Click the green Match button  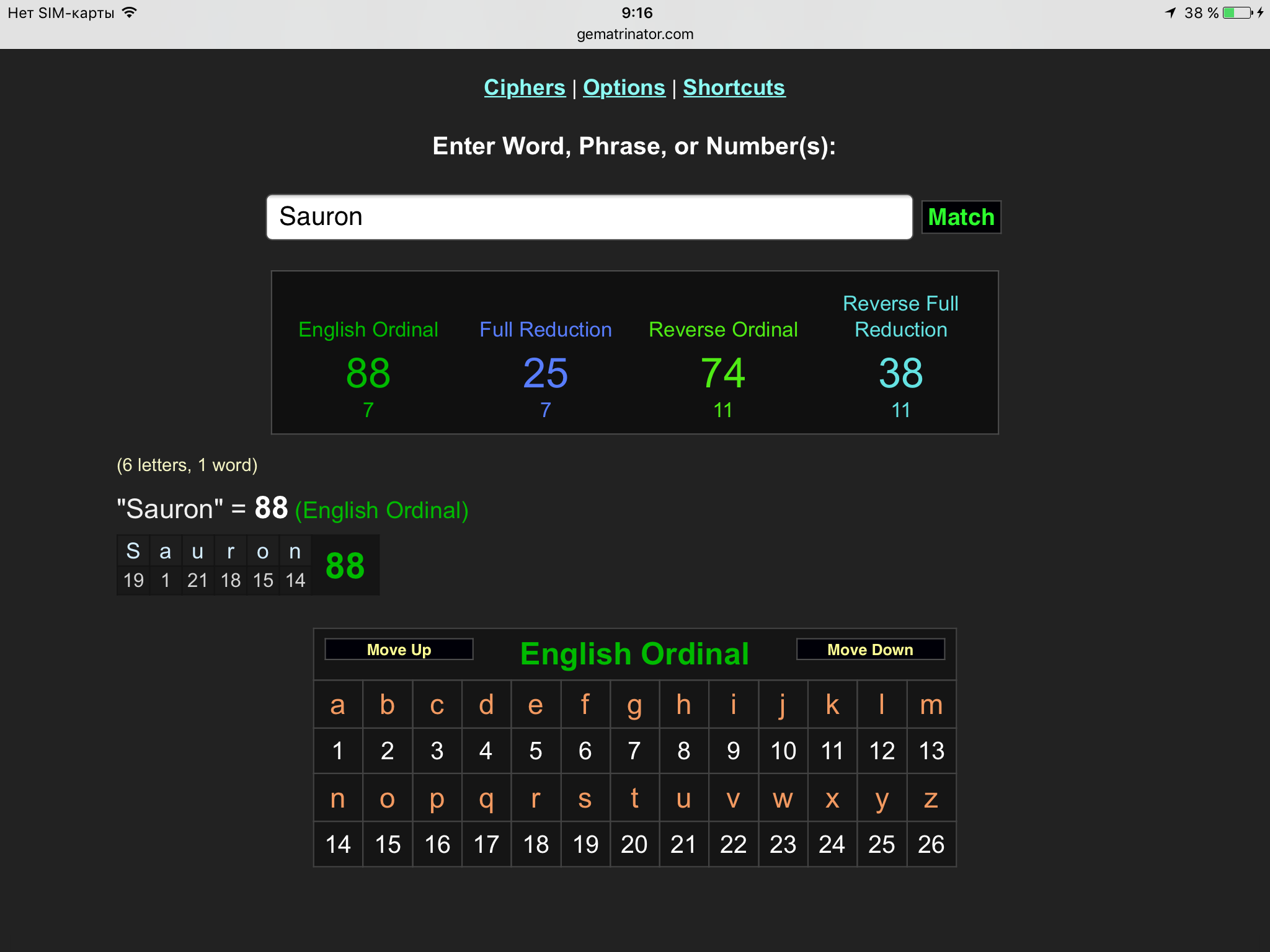pos(961,217)
